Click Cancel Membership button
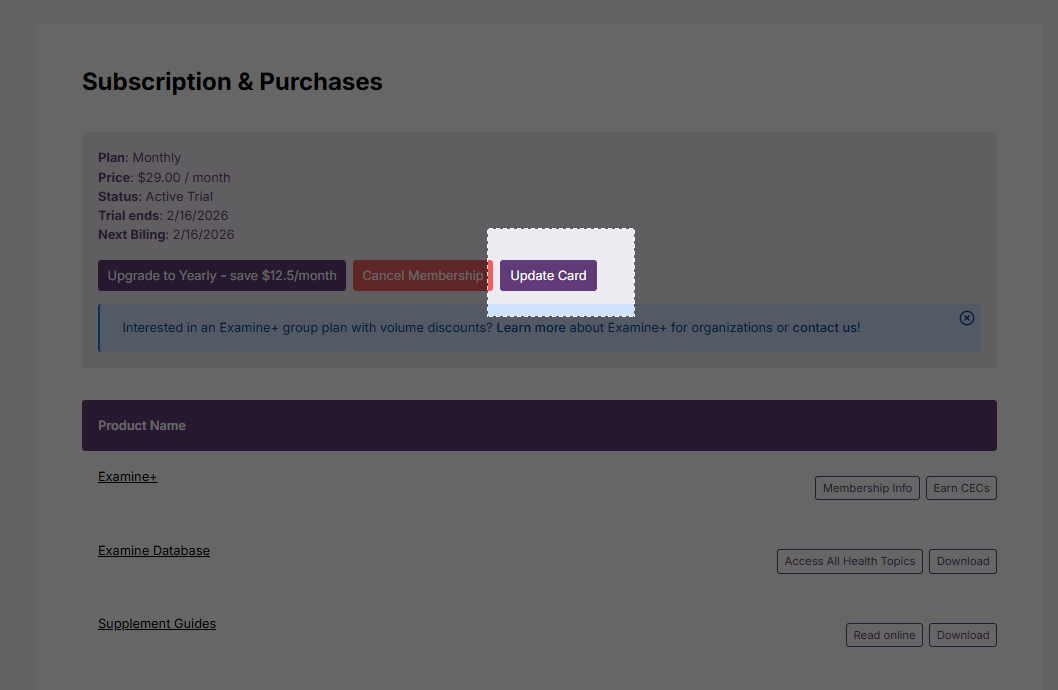The image size is (1058, 690). 422,275
